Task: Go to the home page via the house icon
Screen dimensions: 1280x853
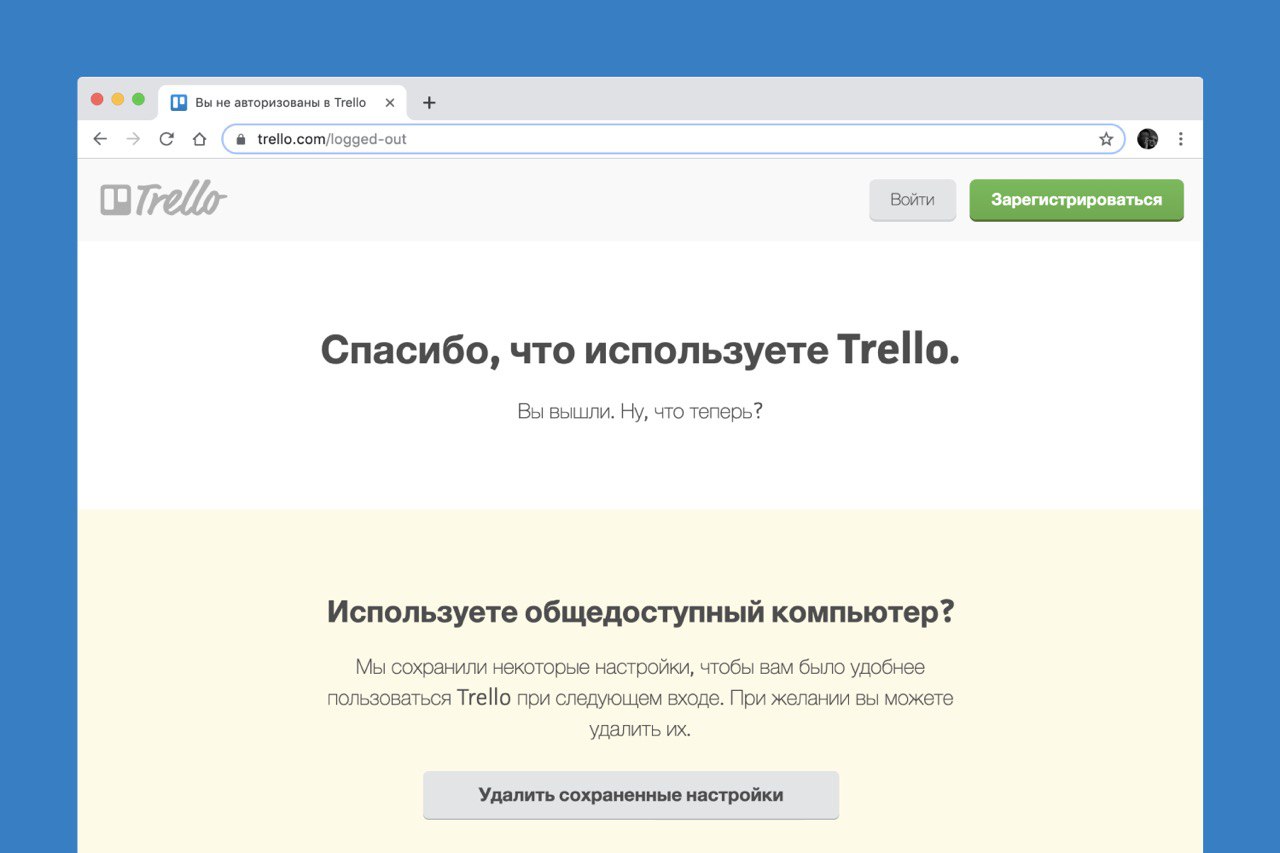Action: (199, 139)
